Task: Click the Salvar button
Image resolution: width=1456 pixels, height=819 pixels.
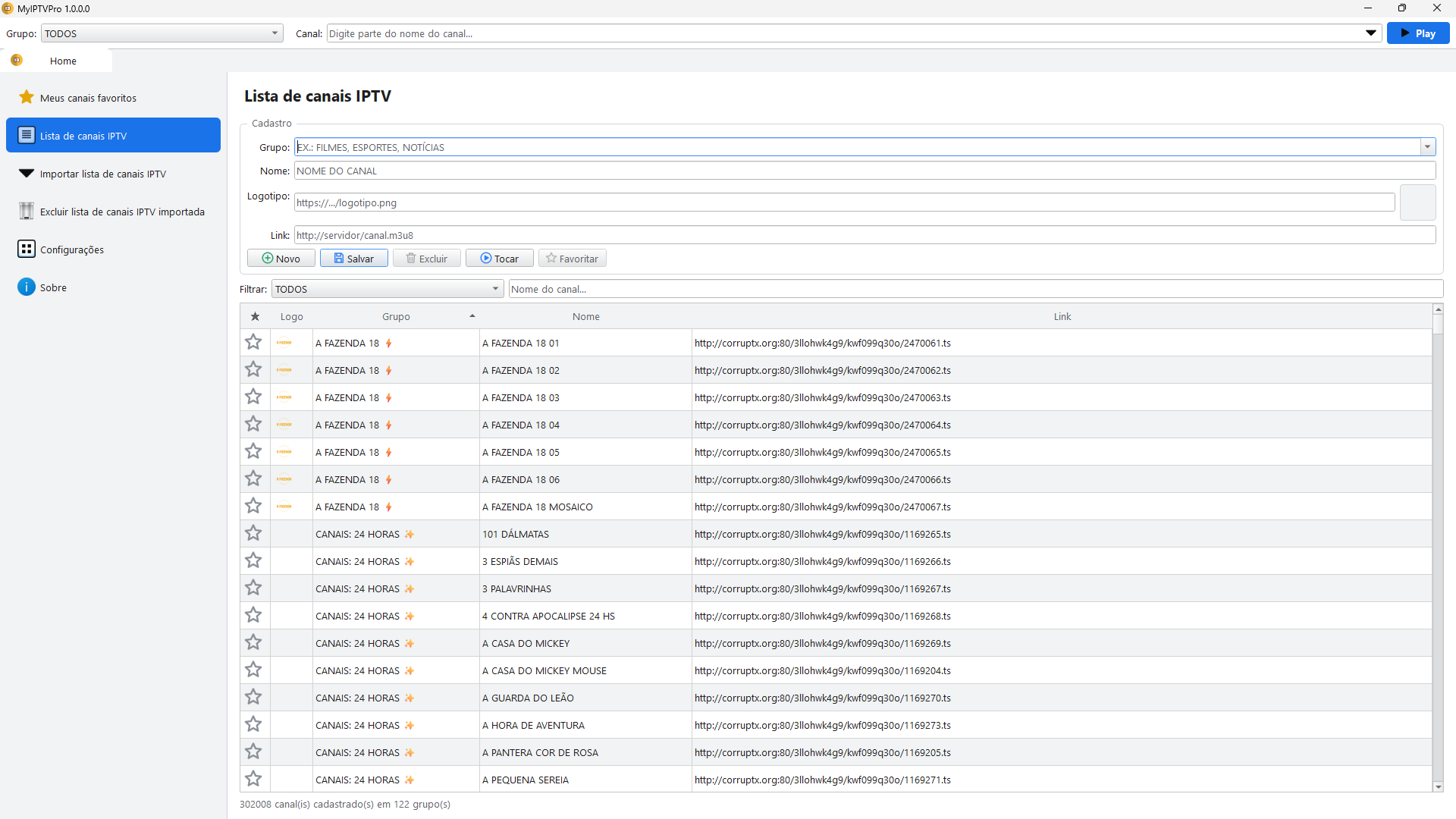Action: pos(353,259)
